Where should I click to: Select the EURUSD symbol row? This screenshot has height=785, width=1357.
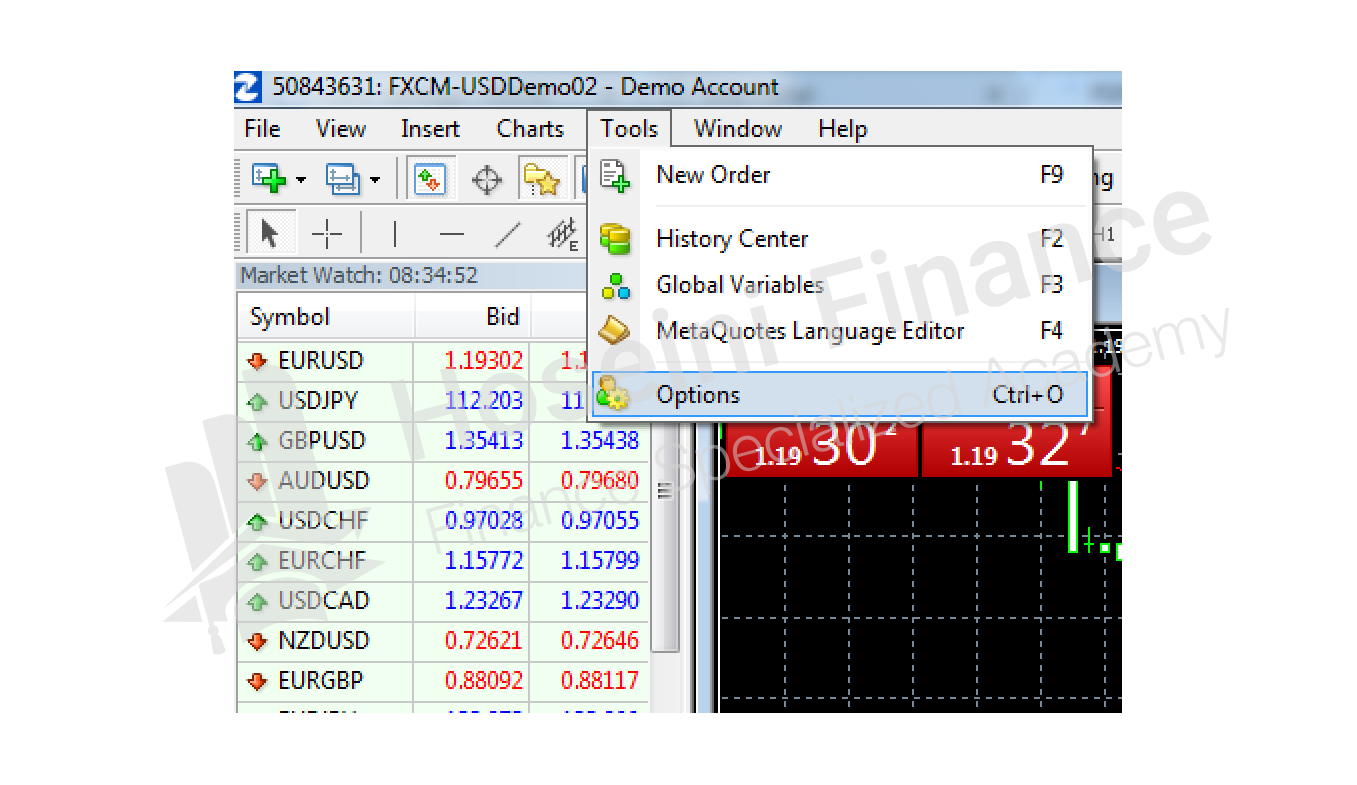443,361
